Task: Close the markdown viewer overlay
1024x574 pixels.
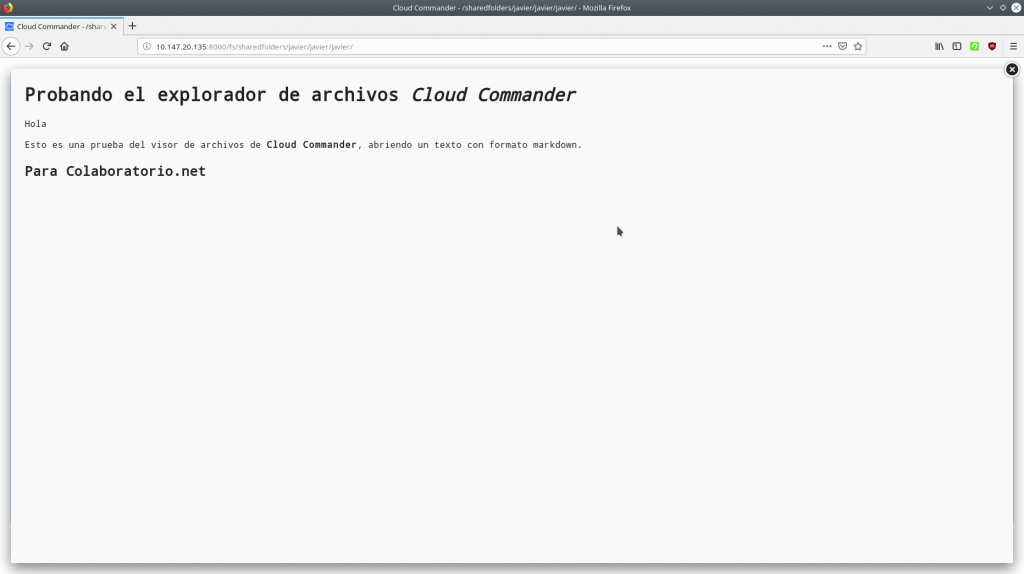Action: [1012, 69]
